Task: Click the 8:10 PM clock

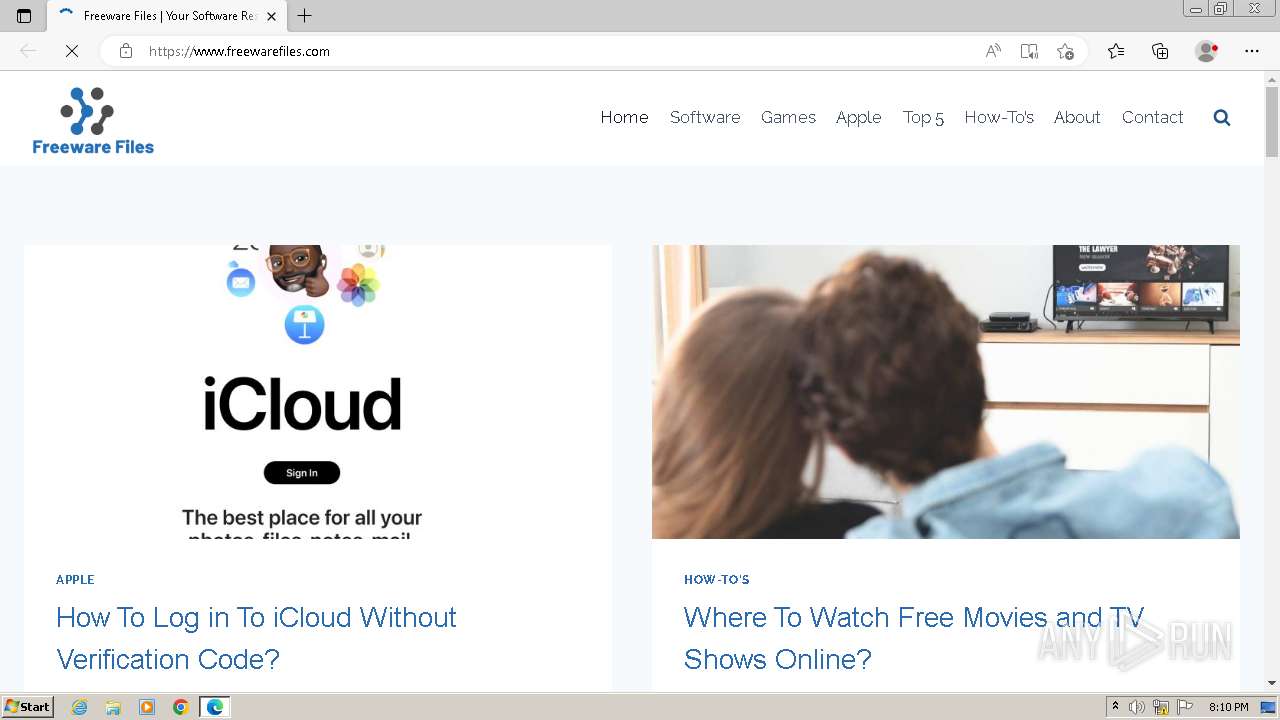Action: click(x=1228, y=707)
